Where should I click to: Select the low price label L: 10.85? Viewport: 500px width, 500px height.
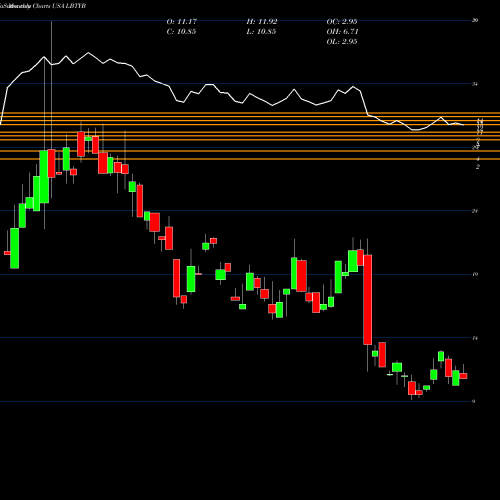pos(261,32)
